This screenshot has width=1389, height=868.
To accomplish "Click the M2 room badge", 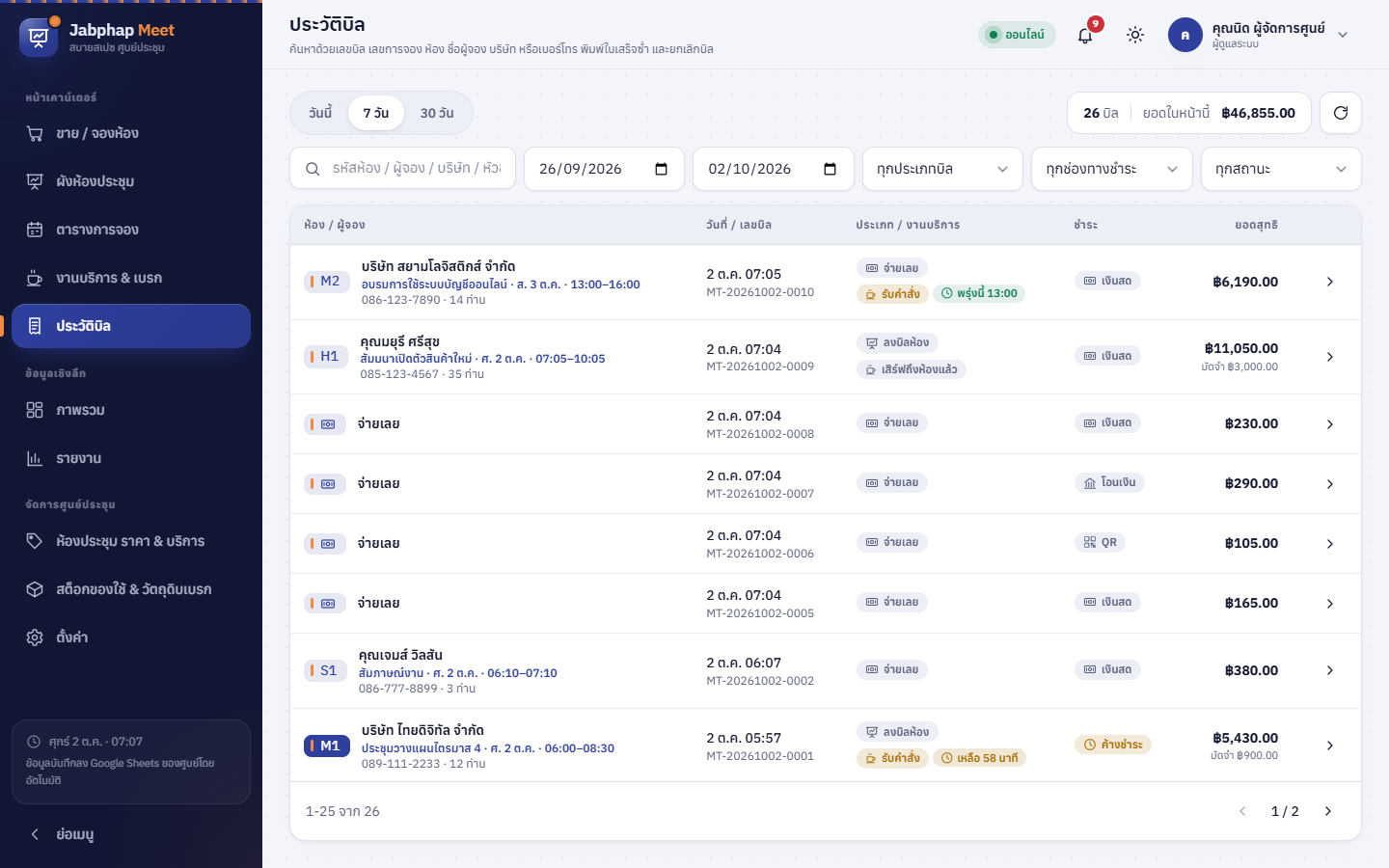I will (326, 282).
